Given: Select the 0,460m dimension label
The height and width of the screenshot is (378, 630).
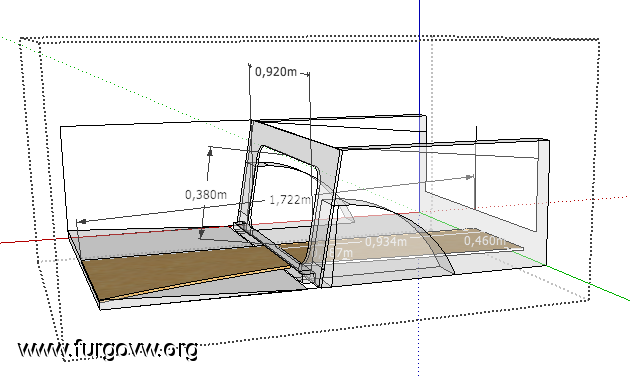Looking at the screenshot, I should point(484,241).
